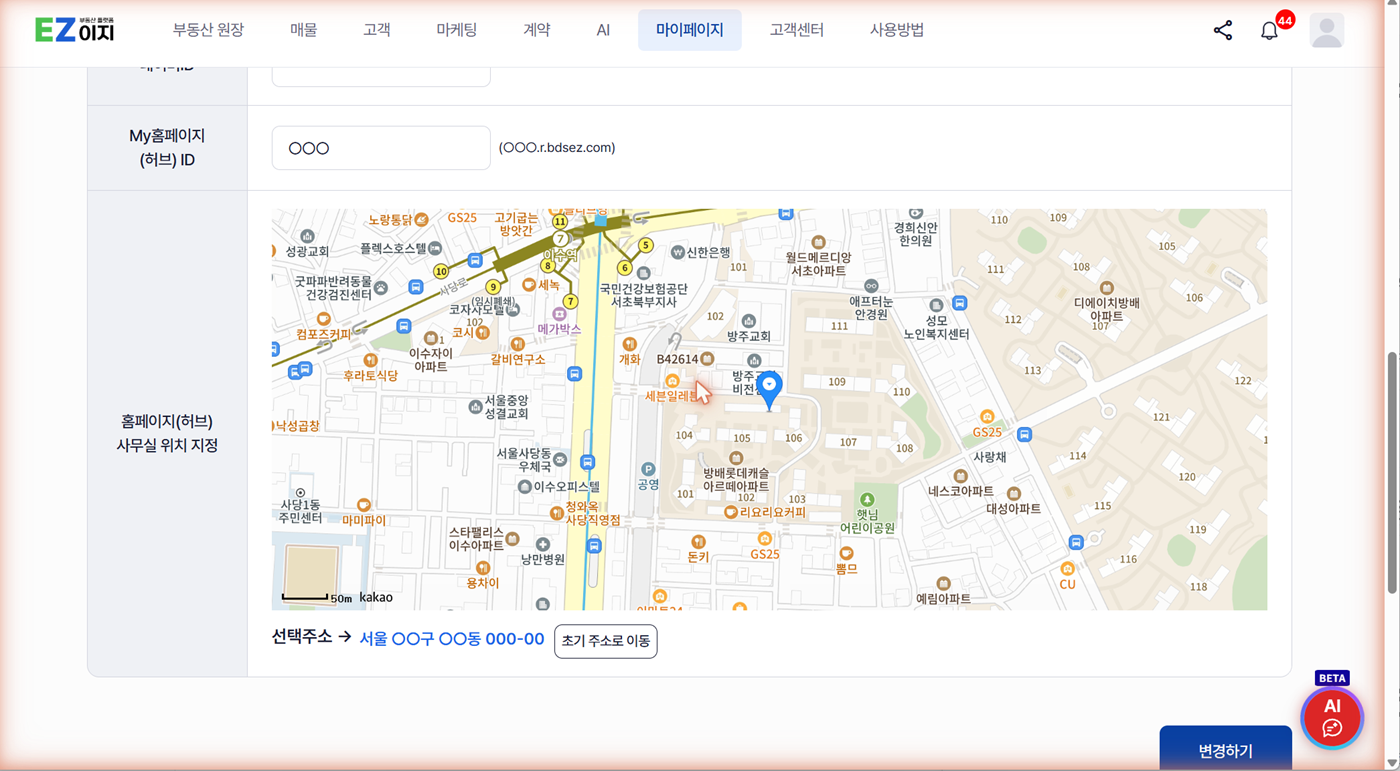The image size is (1400, 771).
Task: Click the 예림아파트 apartment icon
Action: (x=943, y=584)
